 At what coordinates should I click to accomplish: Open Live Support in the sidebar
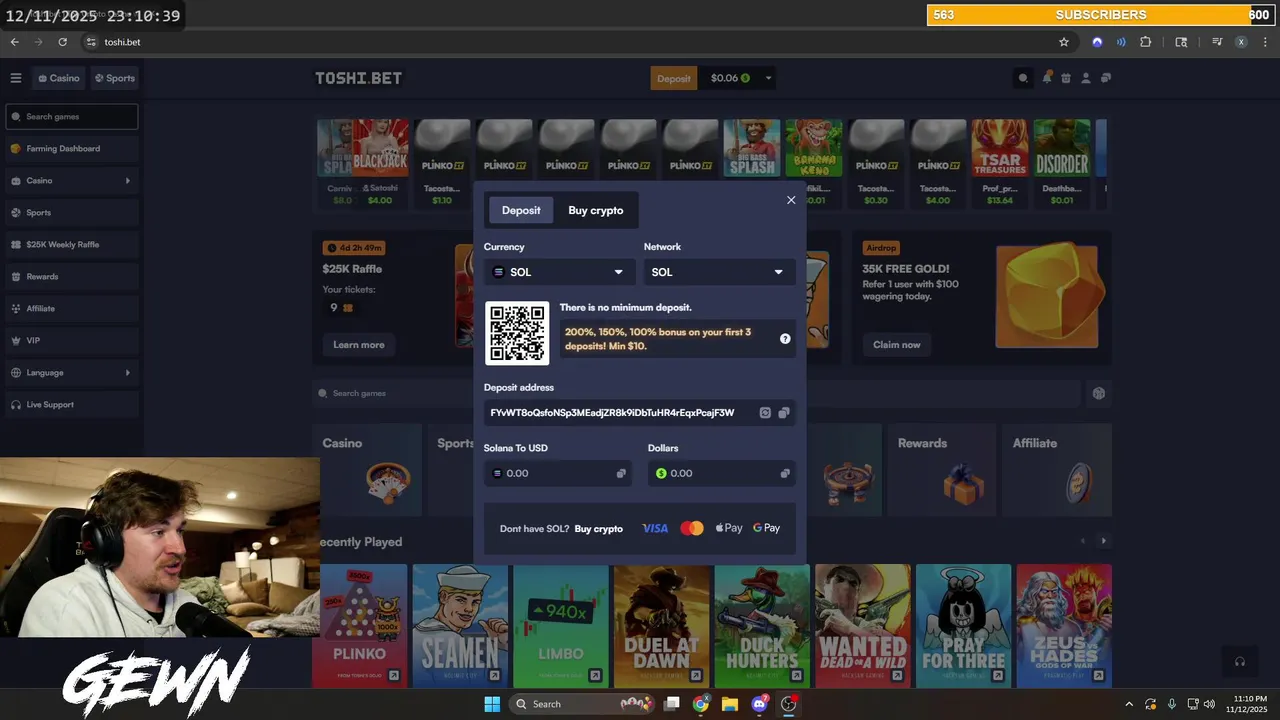click(72, 405)
